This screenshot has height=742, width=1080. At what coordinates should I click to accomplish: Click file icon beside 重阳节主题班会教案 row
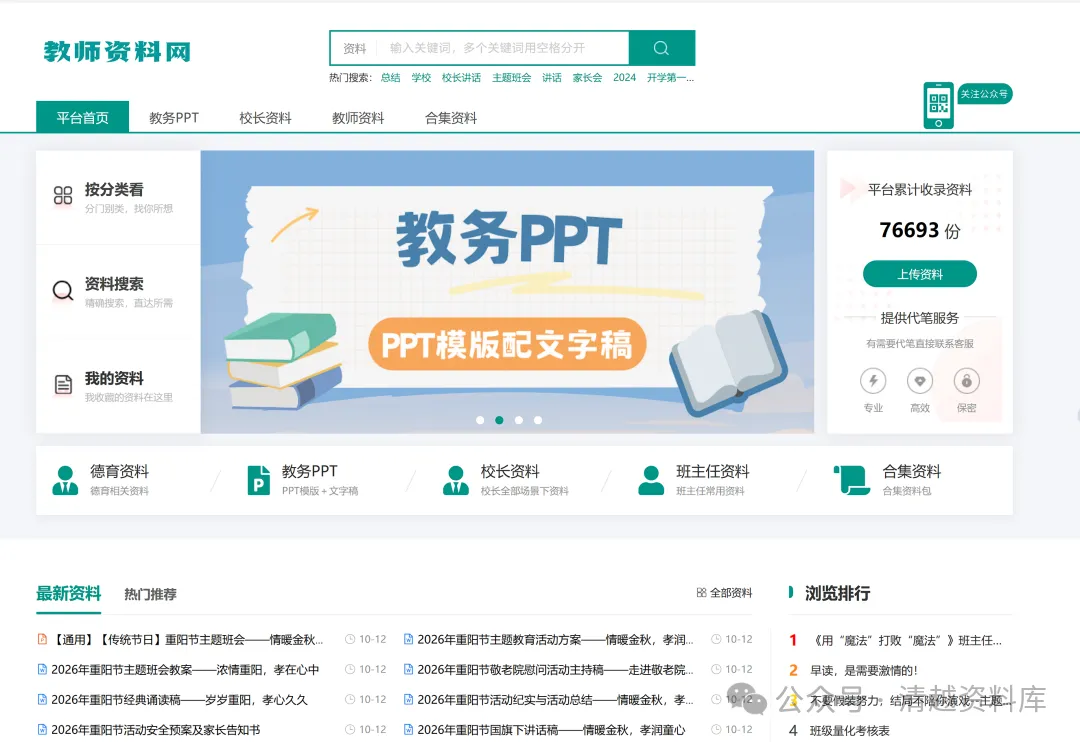(42, 670)
